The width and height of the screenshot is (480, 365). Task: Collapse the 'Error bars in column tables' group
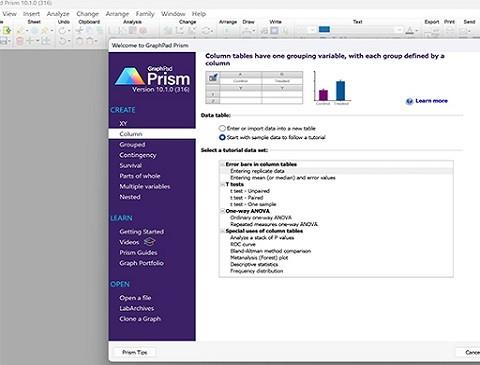pyautogui.click(x=222, y=164)
